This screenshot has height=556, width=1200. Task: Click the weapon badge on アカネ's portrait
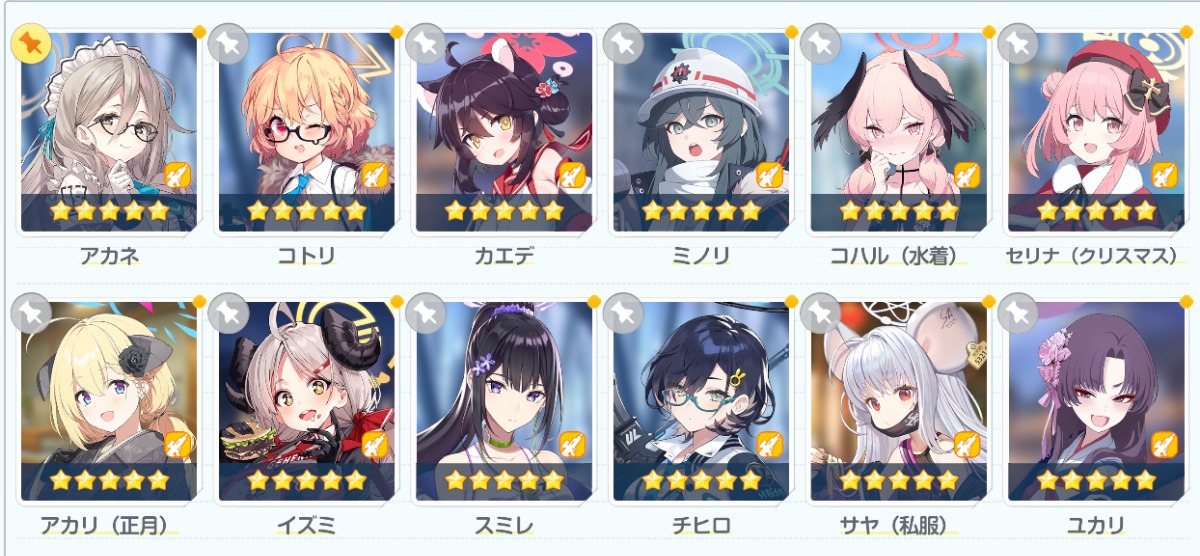click(x=177, y=175)
